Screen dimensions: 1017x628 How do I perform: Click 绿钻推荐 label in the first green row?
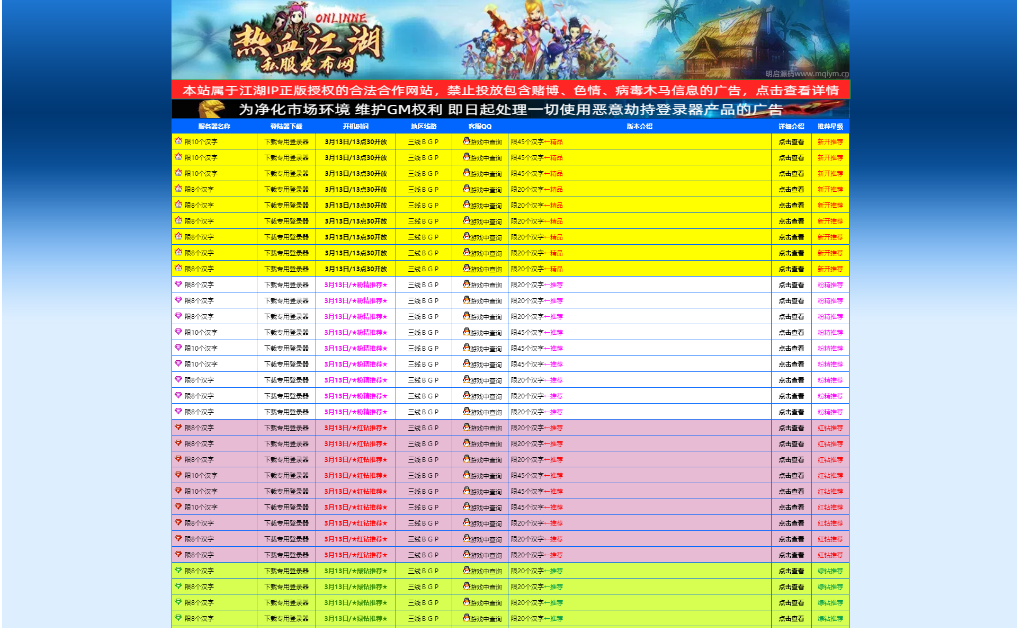point(830,571)
